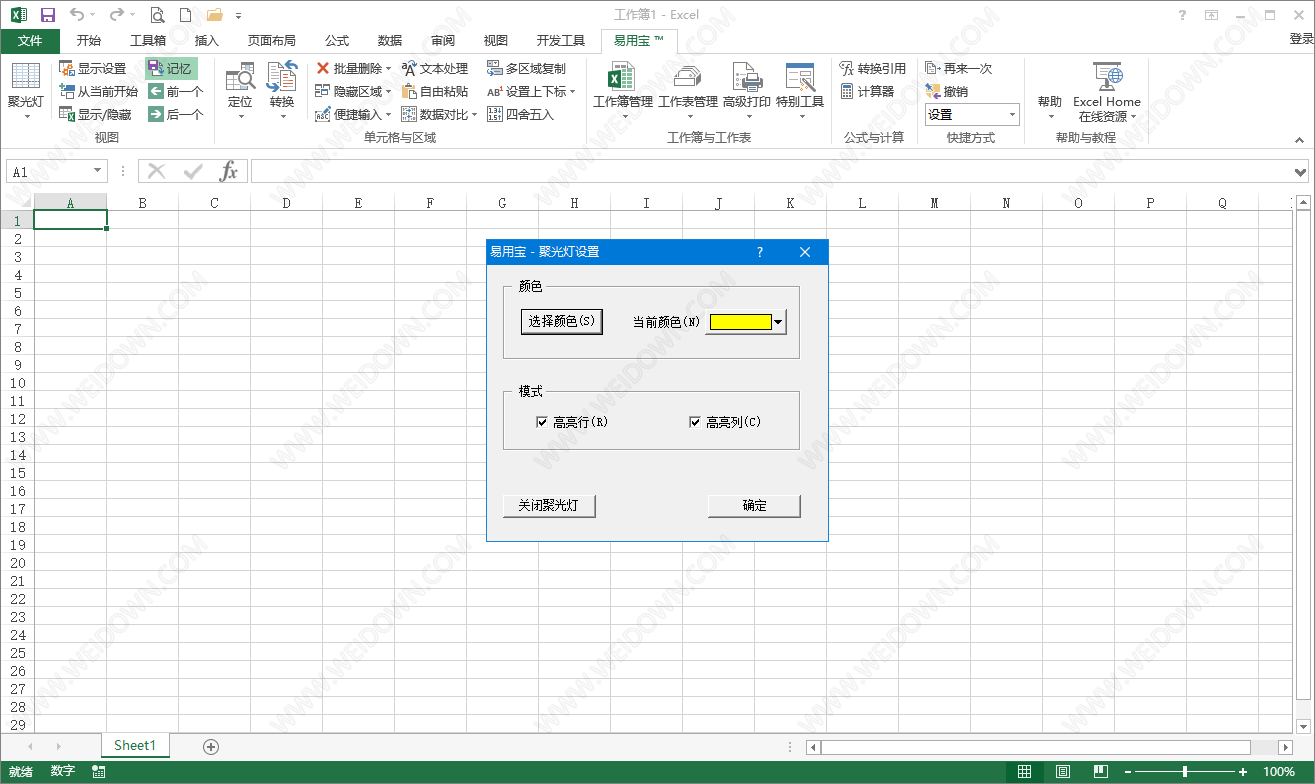Select 从当前开始 in view group
Viewport: 1315px width, 784px height.
pyautogui.click(x=98, y=91)
